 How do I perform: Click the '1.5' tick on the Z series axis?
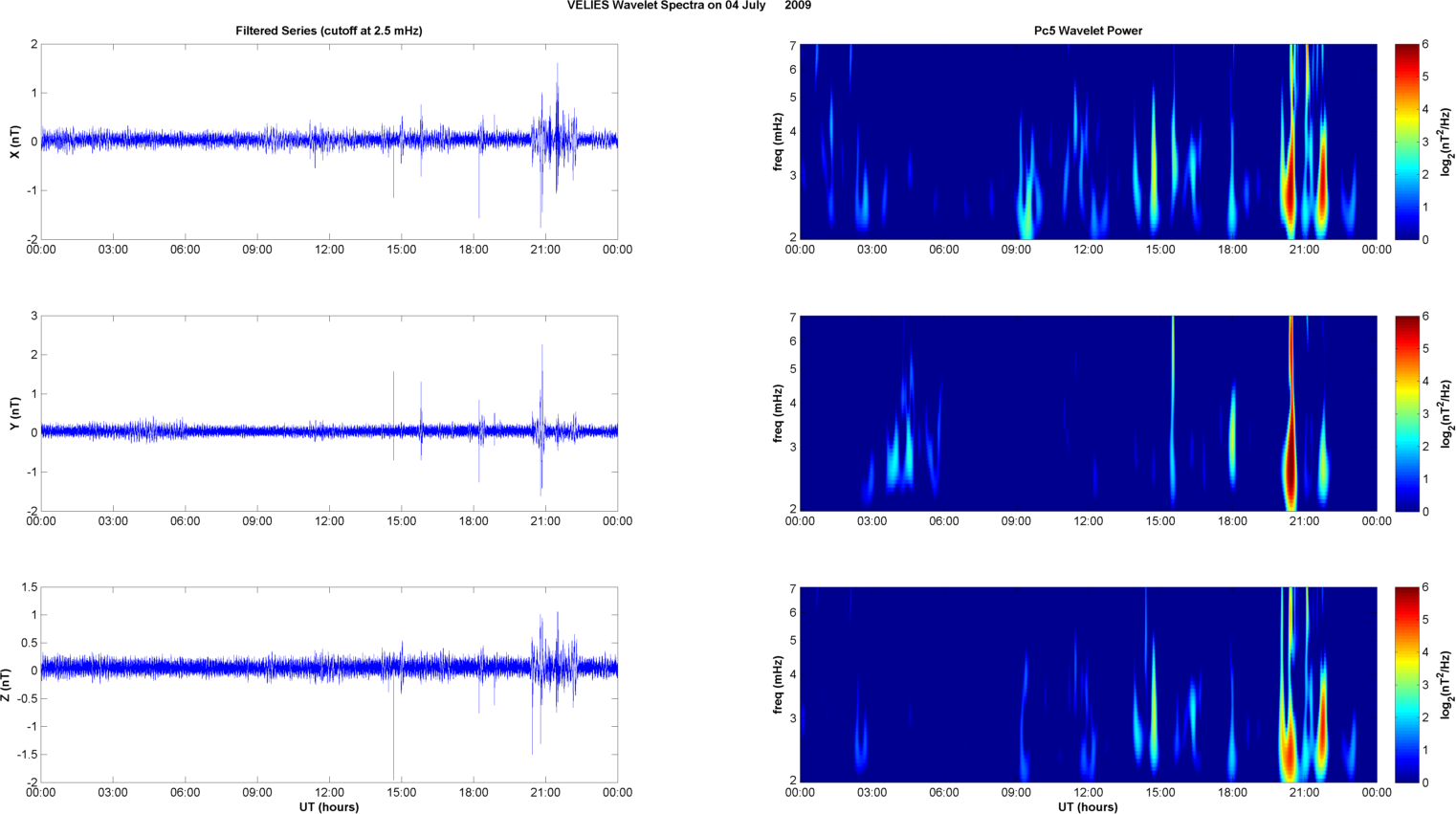pyautogui.click(x=29, y=587)
